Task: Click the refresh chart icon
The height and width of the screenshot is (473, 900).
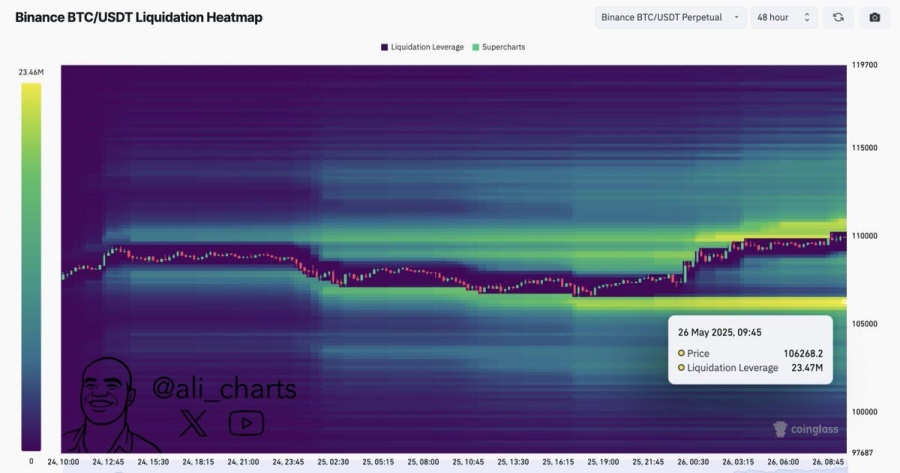Action: 837,18
